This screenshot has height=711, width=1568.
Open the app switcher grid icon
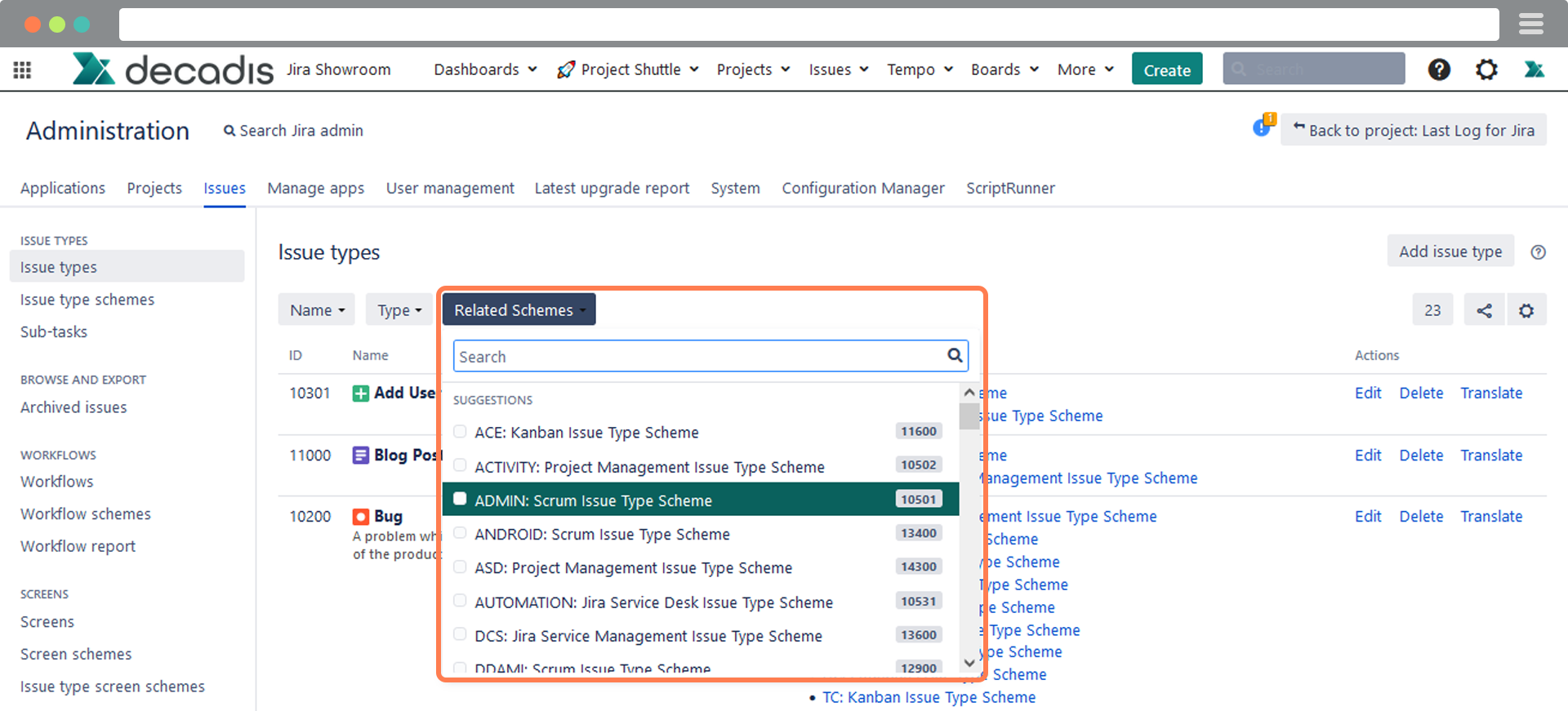pos(23,70)
